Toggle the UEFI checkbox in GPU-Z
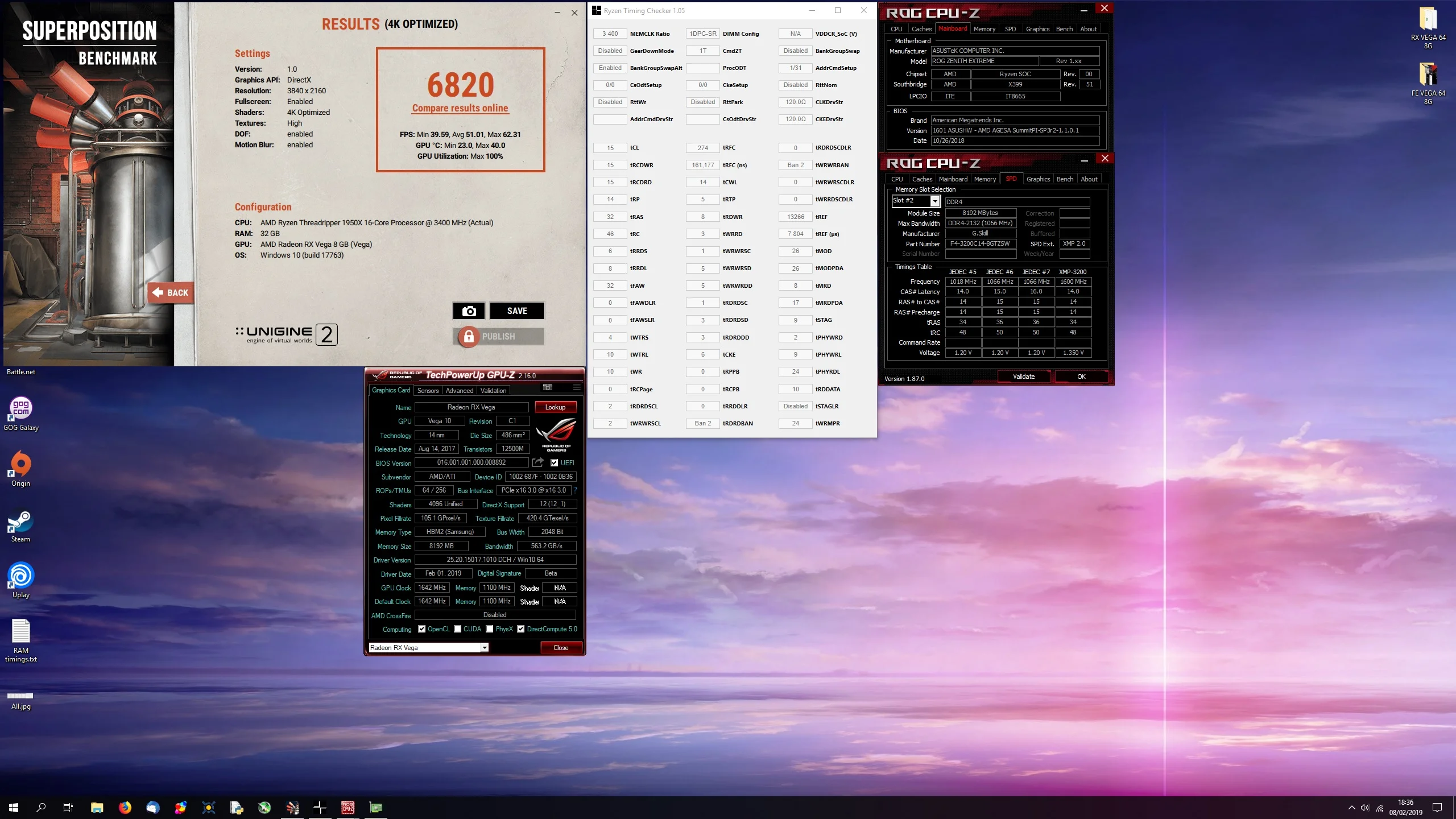The height and width of the screenshot is (819, 1456). (554, 463)
